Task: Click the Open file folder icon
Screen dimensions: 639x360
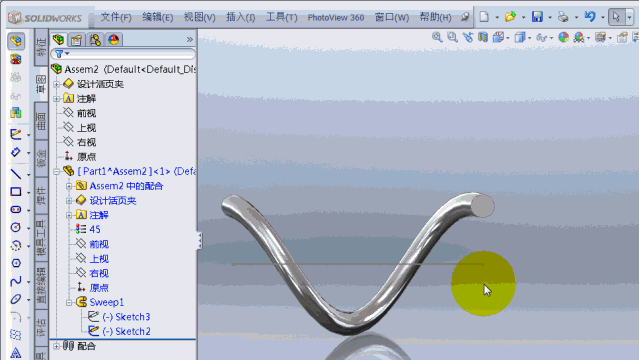Action: (x=510, y=17)
